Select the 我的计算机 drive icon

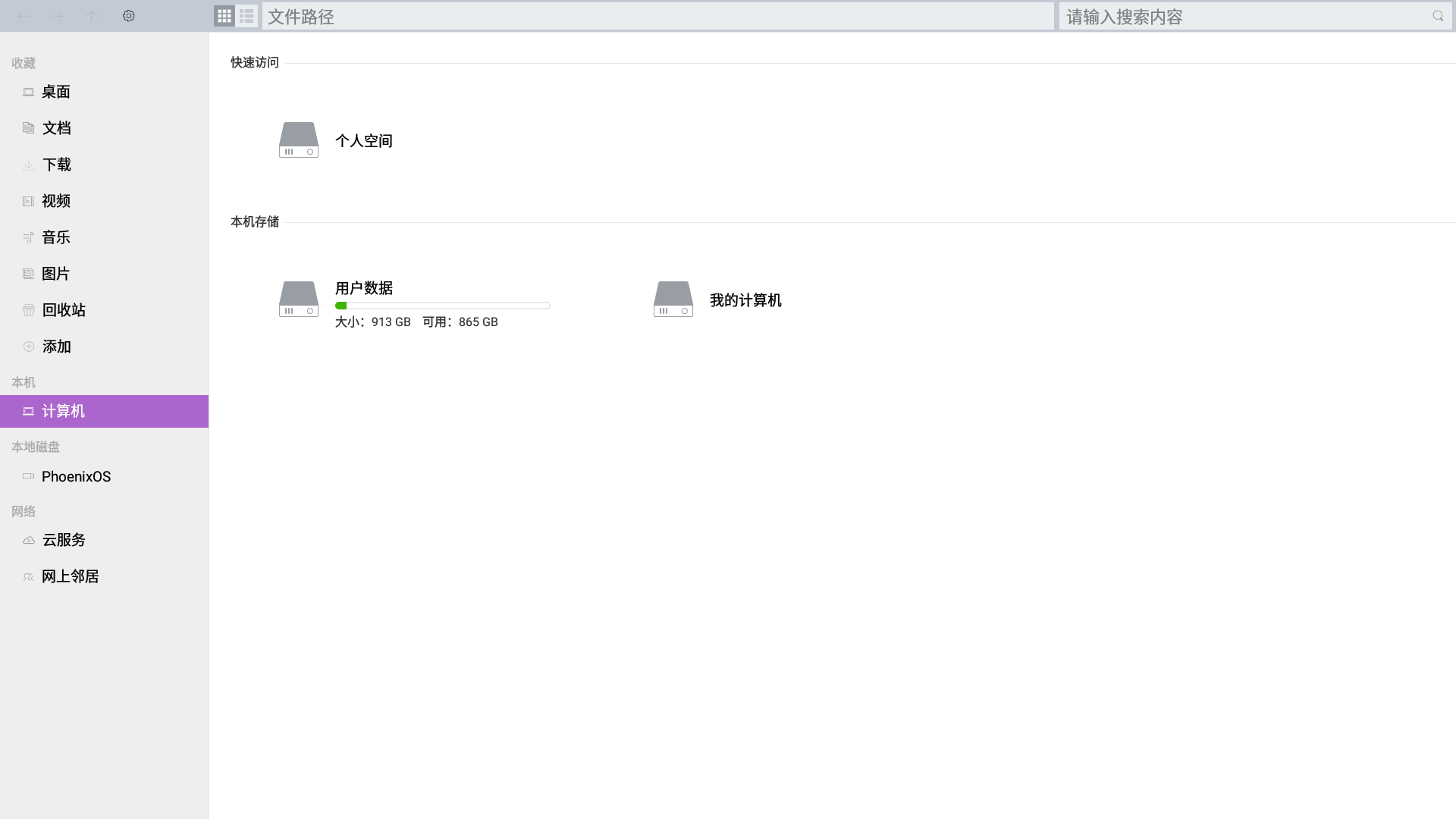click(x=673, y=300)
